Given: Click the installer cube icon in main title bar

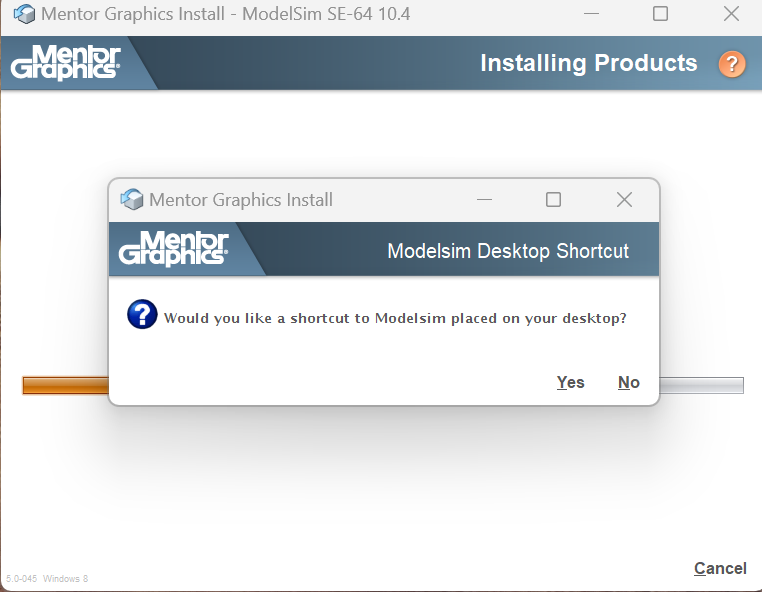Looking at the screenshot, I should (24, 14).
